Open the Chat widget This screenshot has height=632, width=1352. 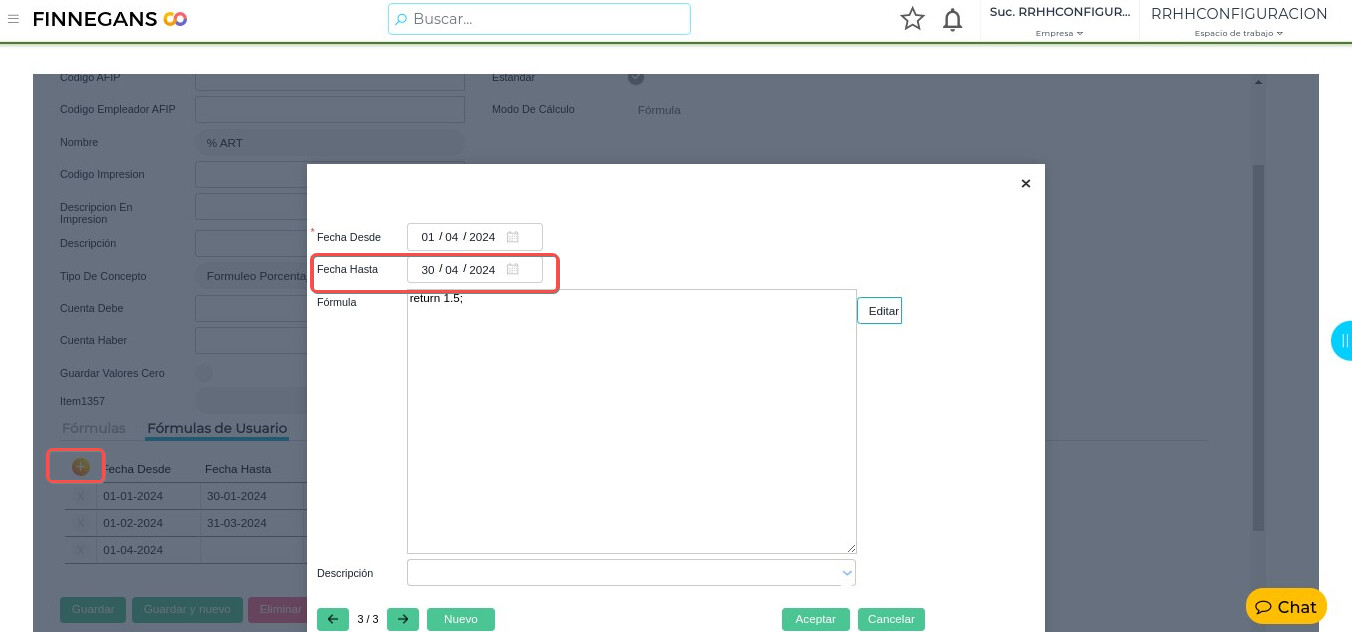tap(1286, 607)
